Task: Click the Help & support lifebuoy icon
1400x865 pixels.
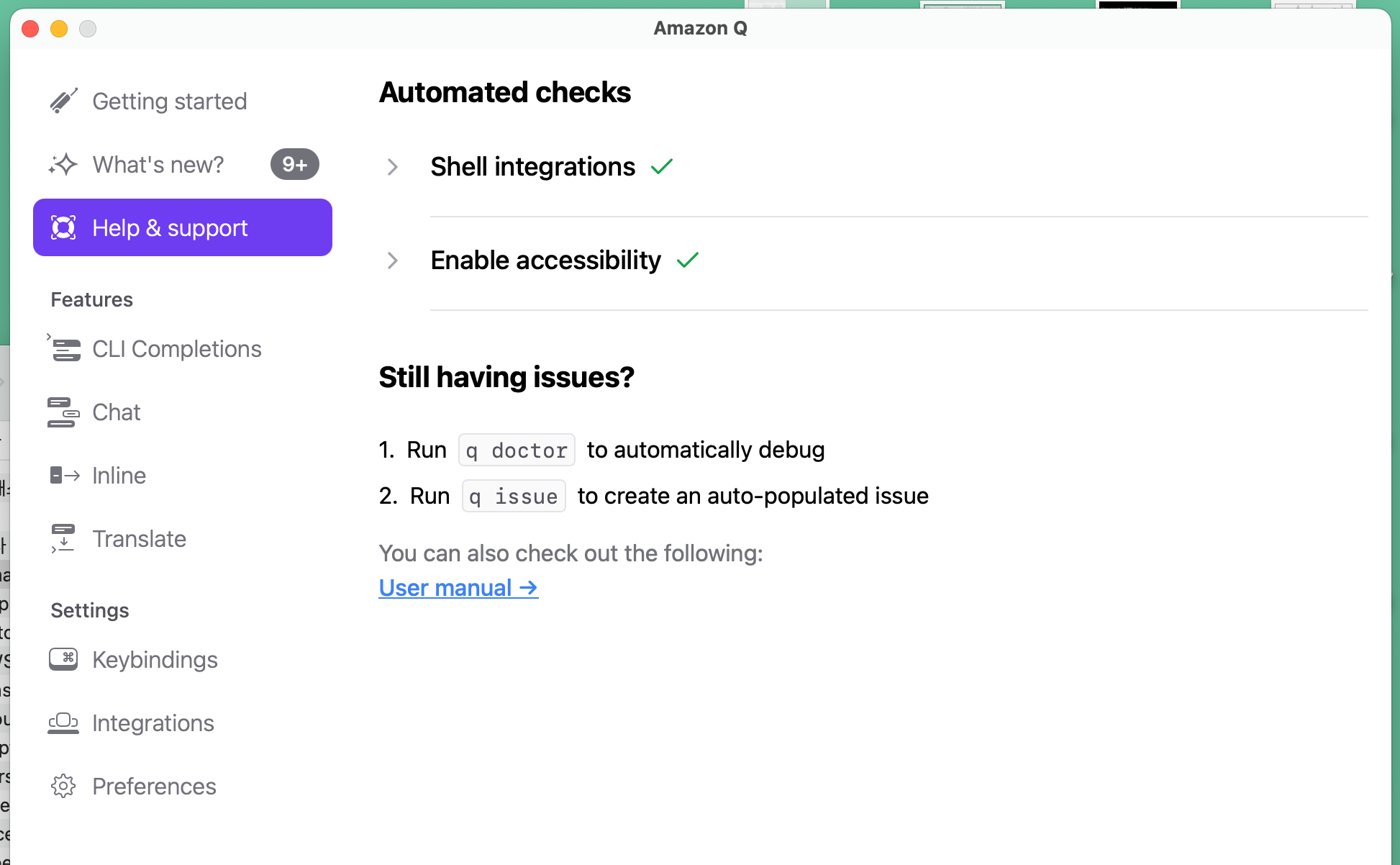Action: click(x=63, y=228)
